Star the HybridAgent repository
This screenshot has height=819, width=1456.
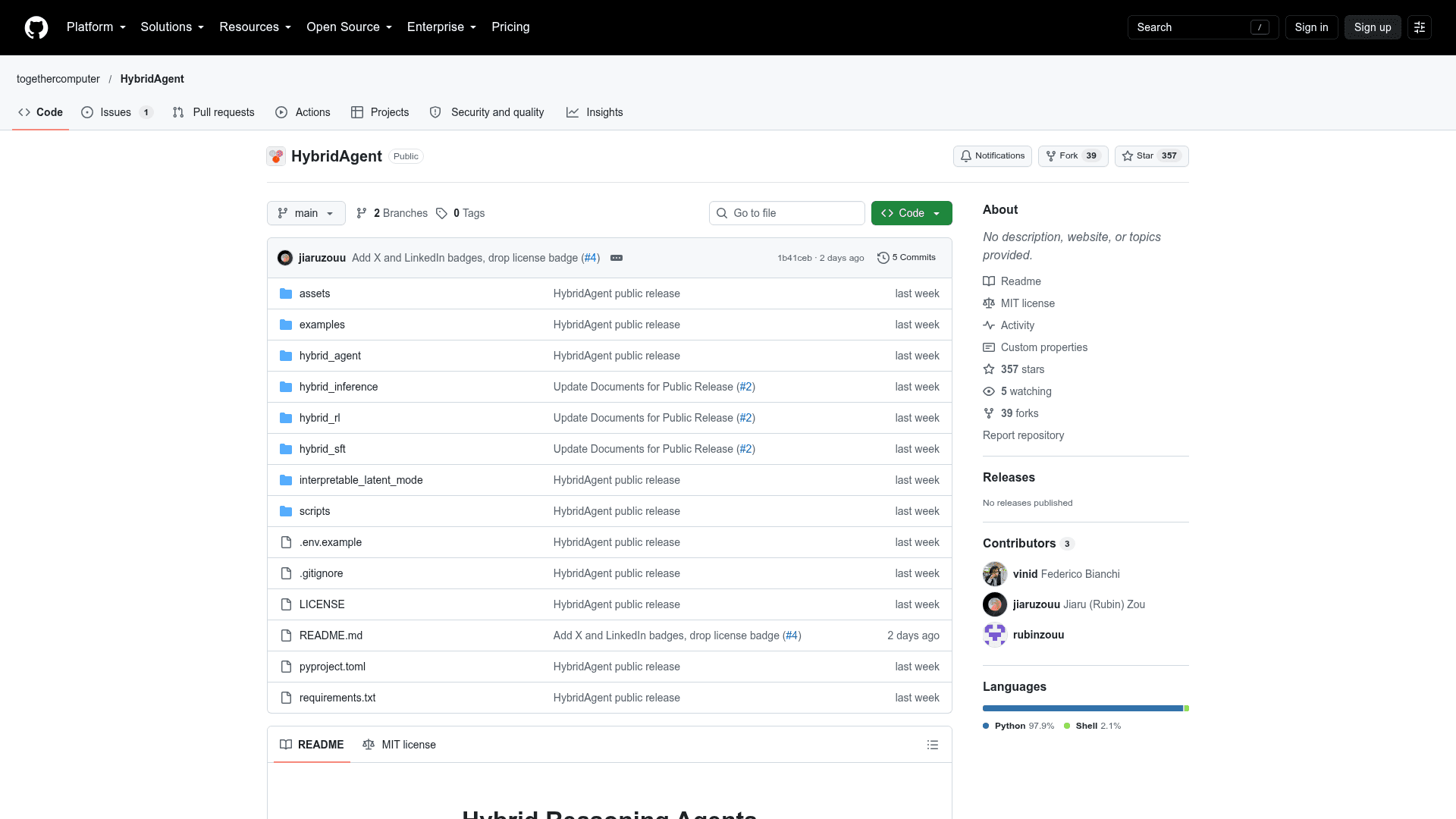click(x=1151, y=156)
